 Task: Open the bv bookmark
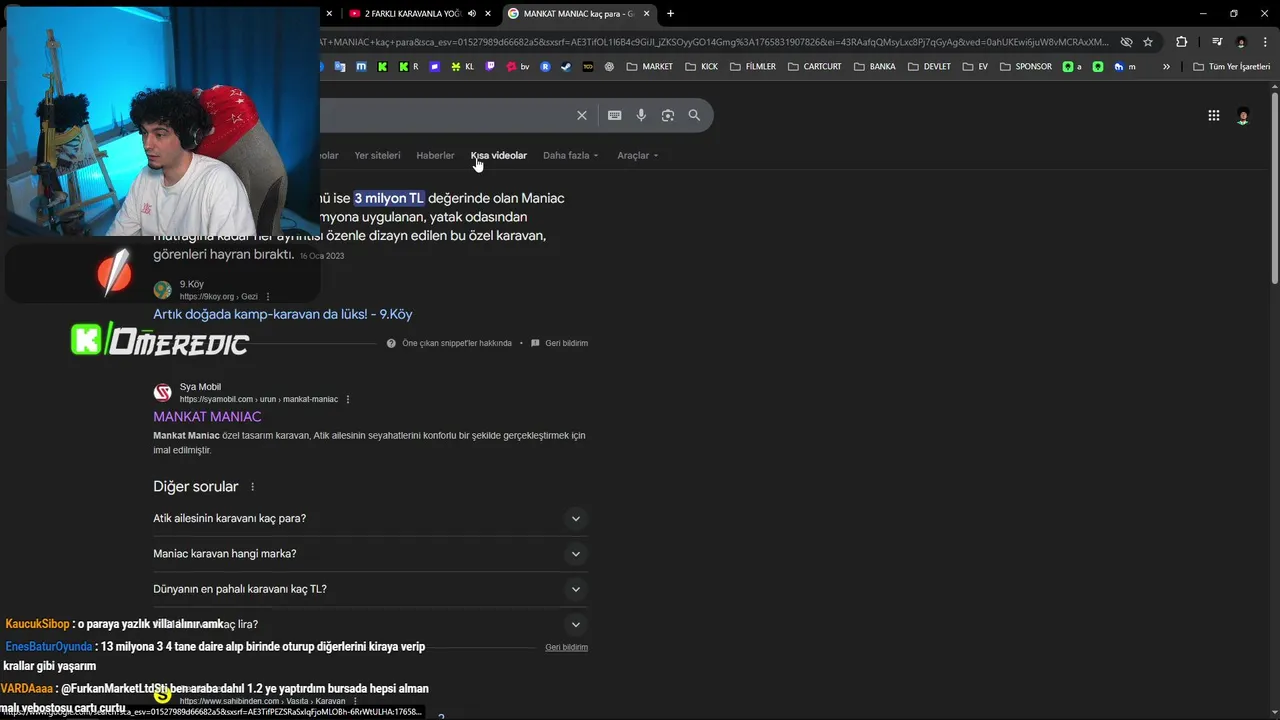(x=518, y=67)
